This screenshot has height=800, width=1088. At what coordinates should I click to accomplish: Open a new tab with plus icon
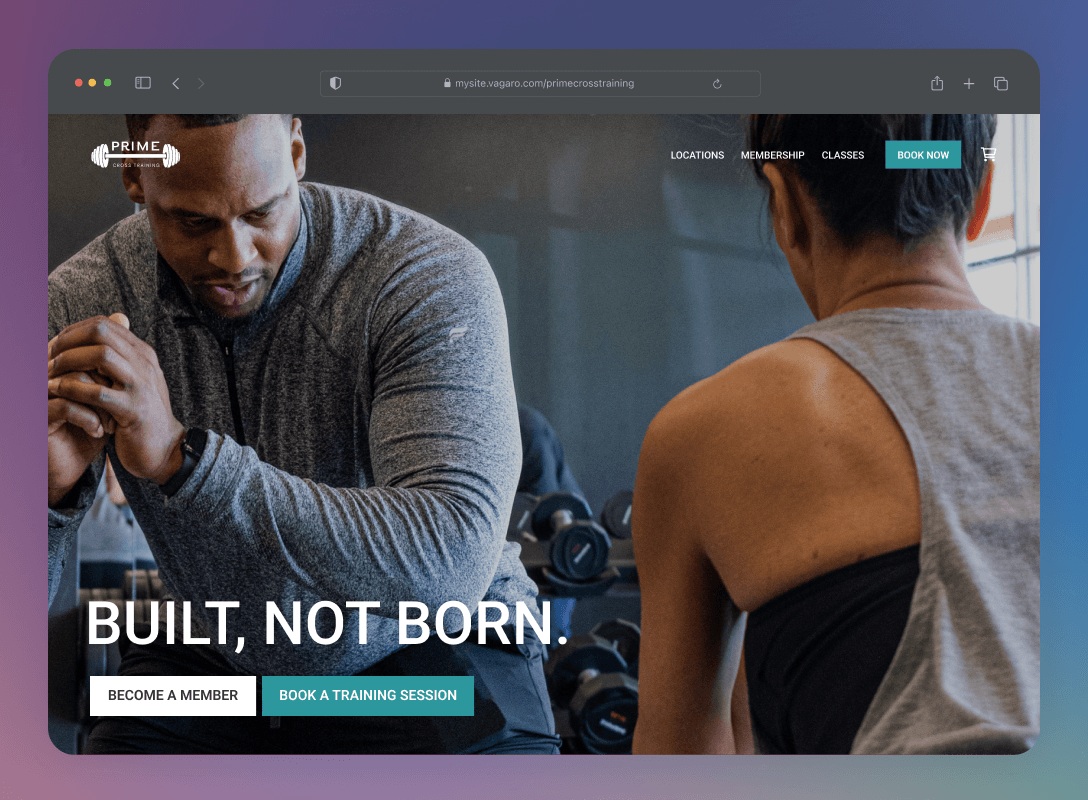coord(969,84)
